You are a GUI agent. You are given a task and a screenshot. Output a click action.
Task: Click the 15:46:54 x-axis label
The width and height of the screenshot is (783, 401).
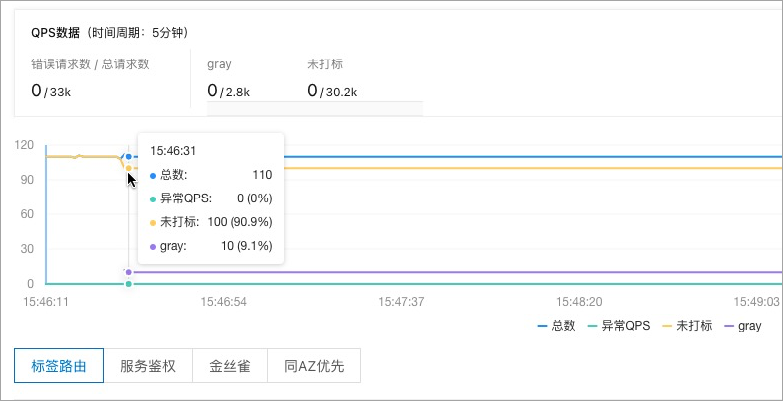pos(223,302)
